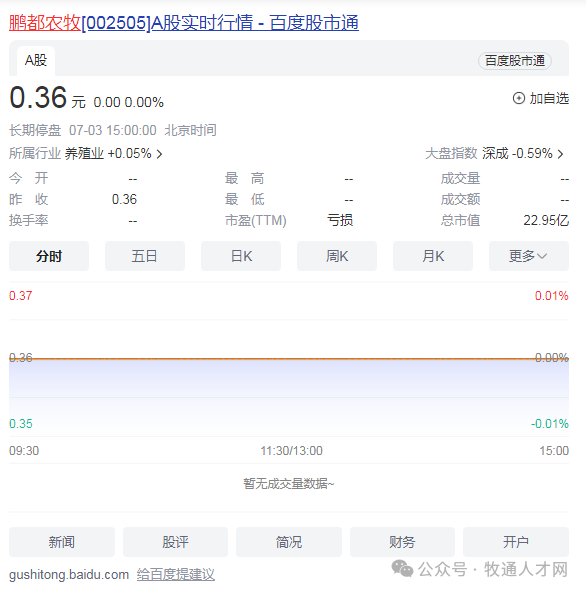Select the A股 tab

(36, 60)
